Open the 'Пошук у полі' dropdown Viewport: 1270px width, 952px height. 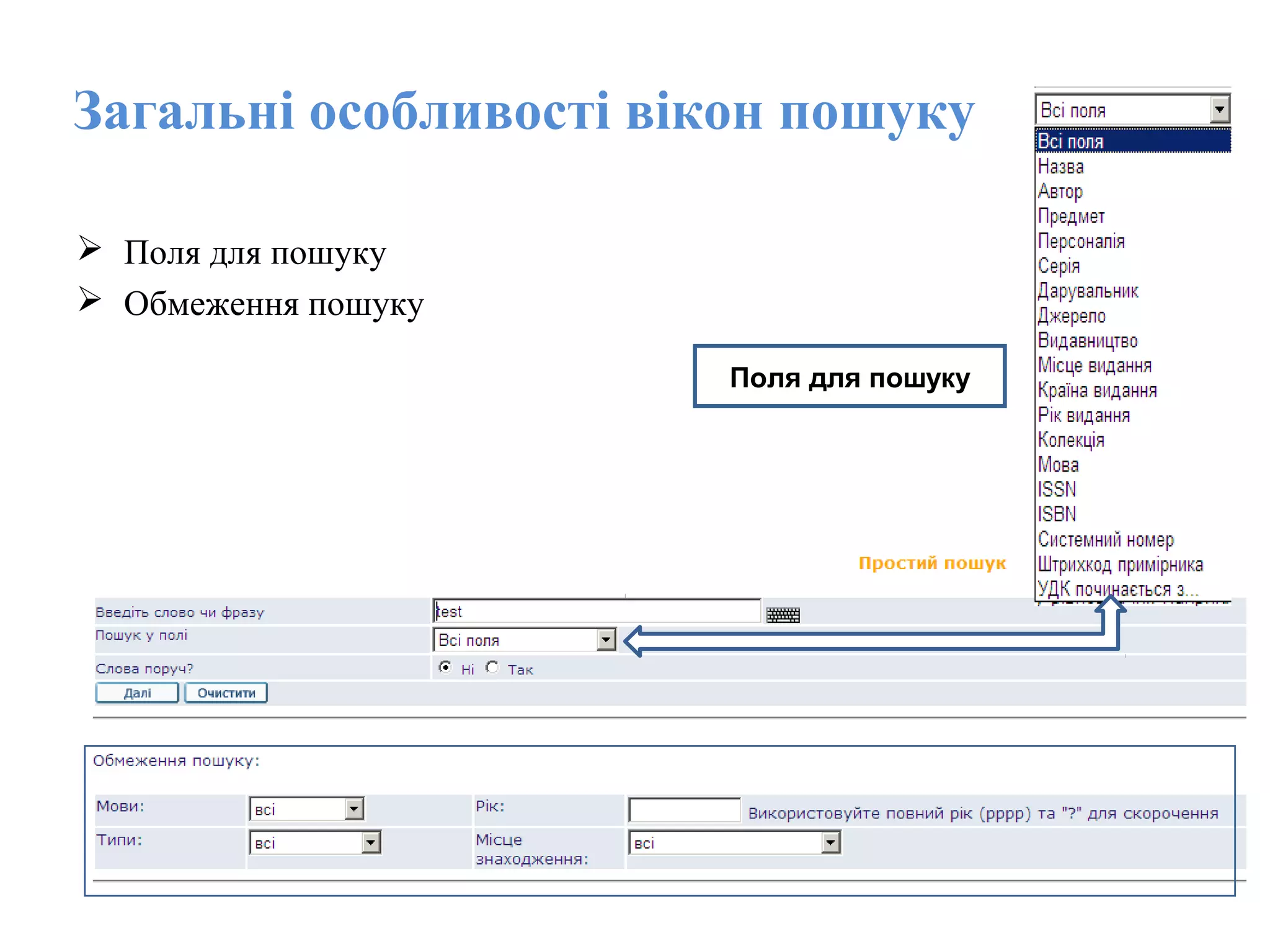pyautogui.click(x=525, y=640)
